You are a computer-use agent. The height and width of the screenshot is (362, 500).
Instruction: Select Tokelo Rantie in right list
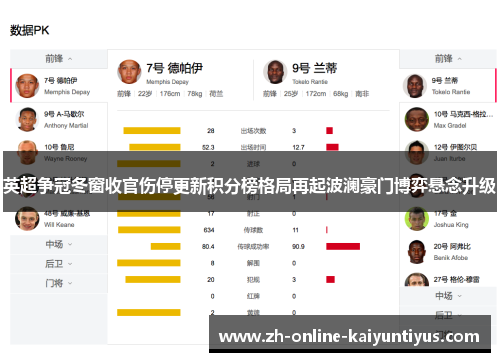click(x=448, y=86)
